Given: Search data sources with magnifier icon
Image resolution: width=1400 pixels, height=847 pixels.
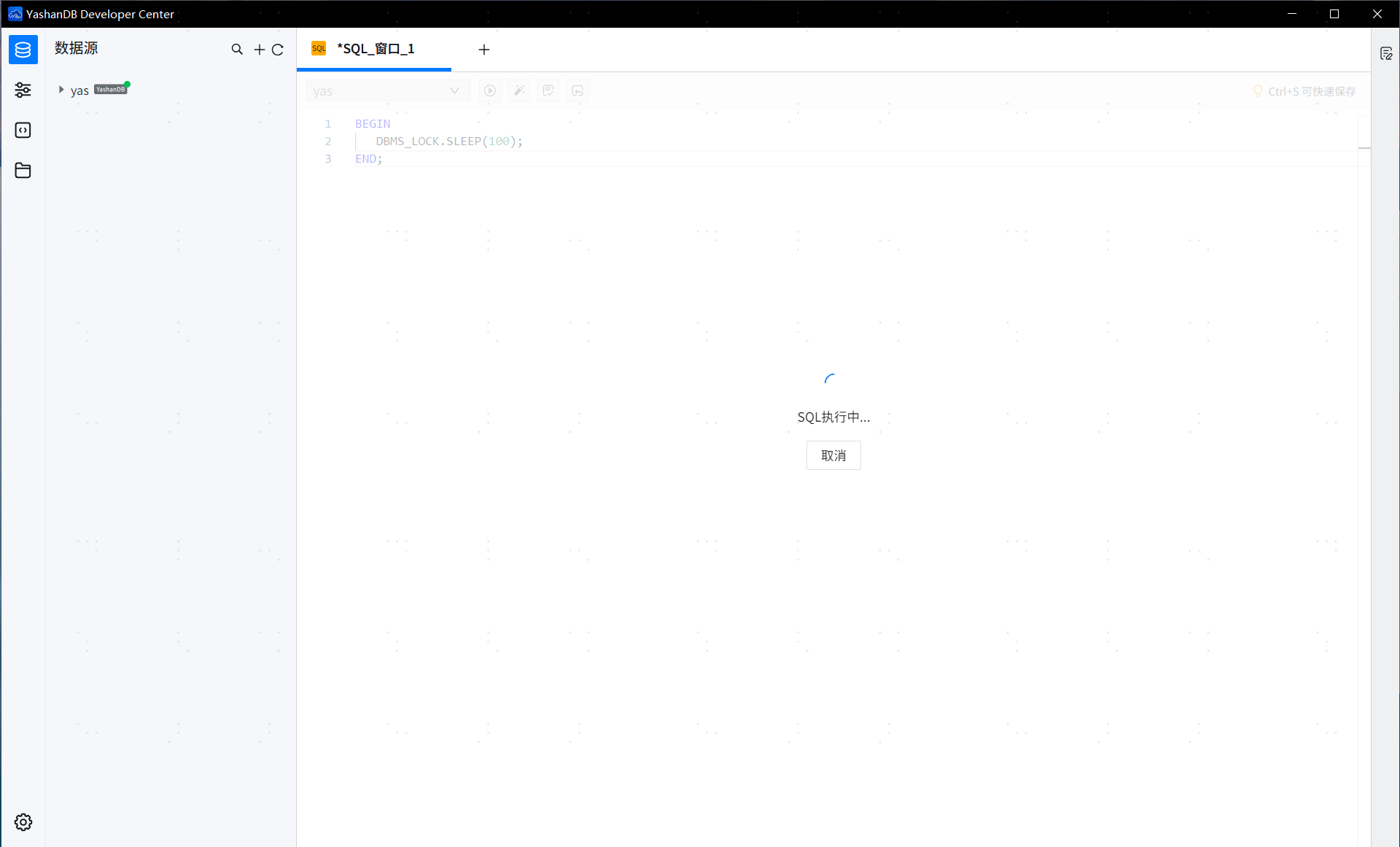Looking at the screenshot, I should [237, 50].
